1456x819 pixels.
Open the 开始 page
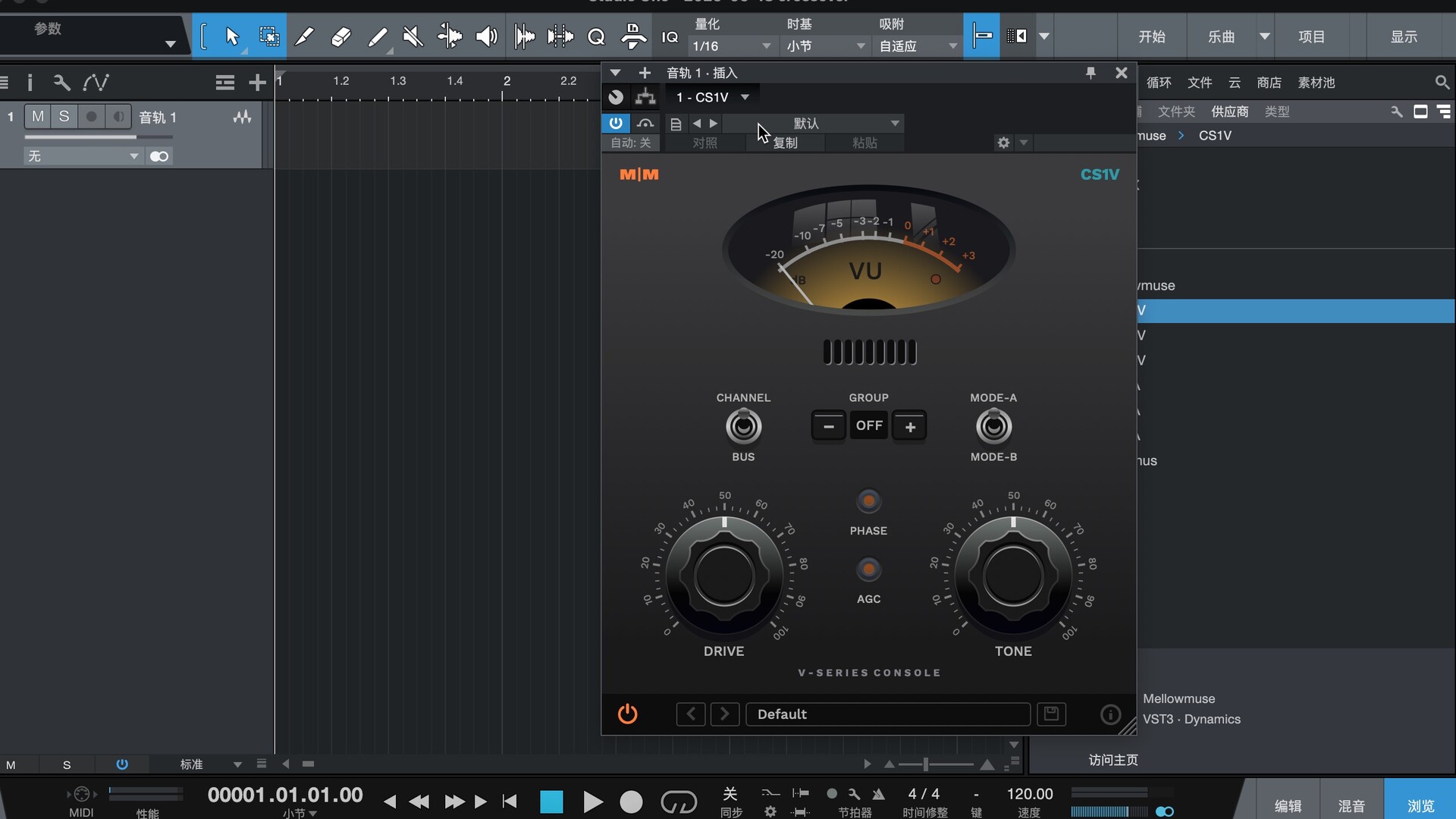1152,36
